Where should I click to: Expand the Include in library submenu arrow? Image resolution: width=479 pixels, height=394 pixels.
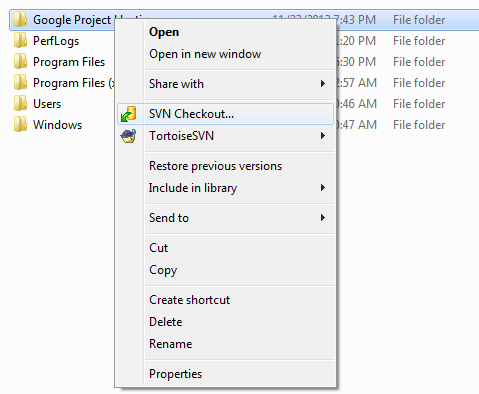(322, 188)
